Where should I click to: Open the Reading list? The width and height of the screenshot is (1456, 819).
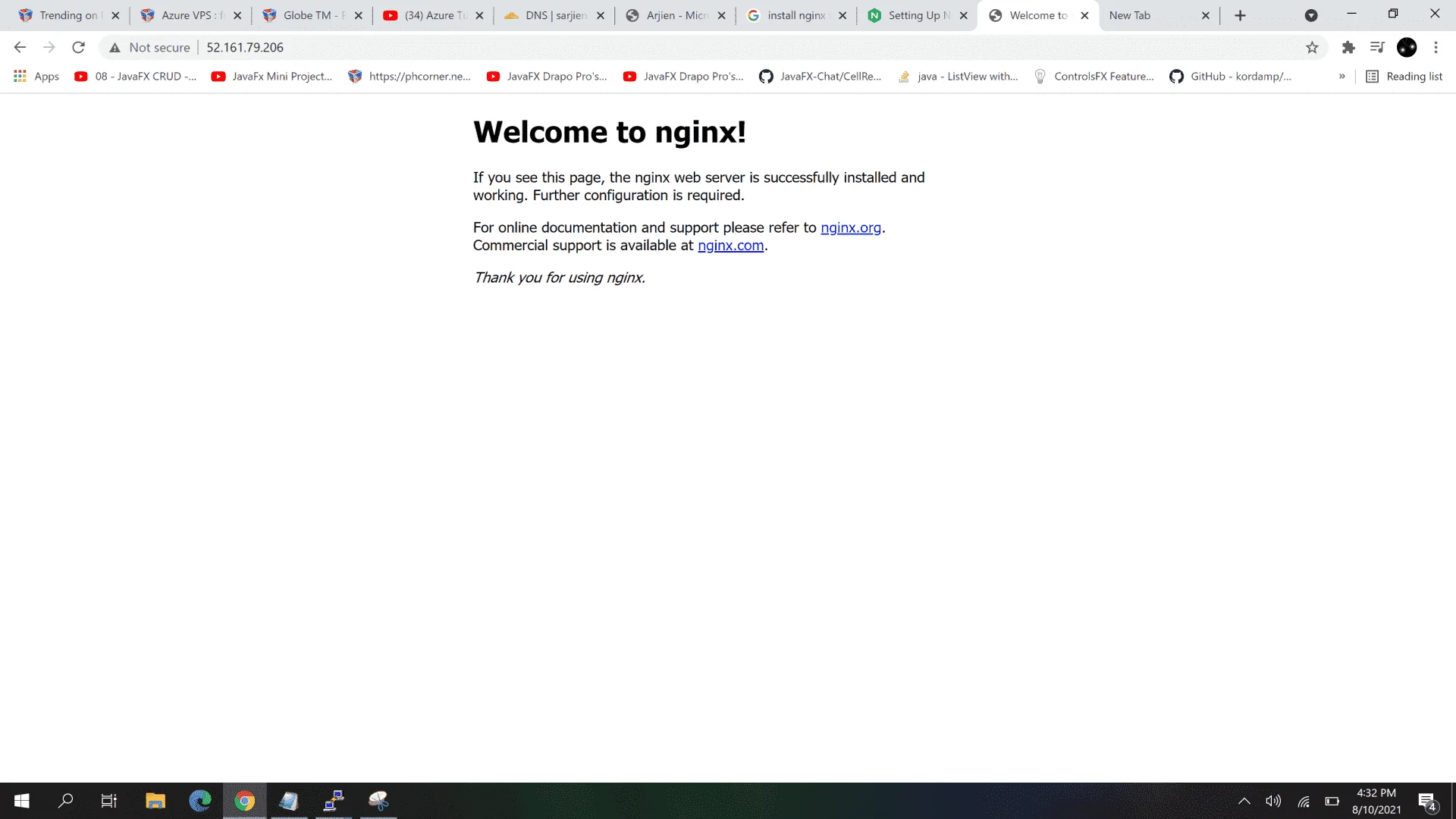click(1404, 77)
